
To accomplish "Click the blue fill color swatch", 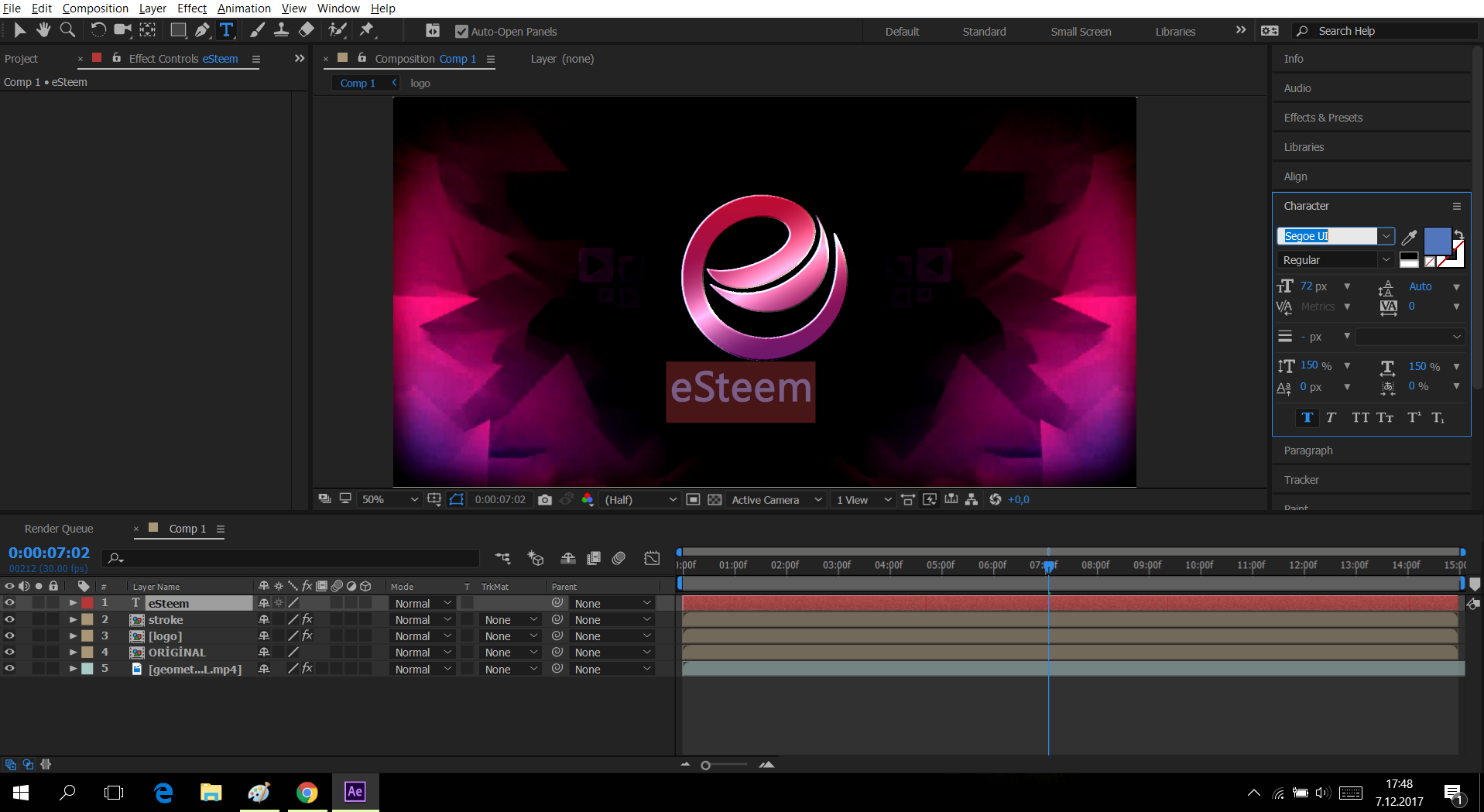I will click(x=1437, y=240).
